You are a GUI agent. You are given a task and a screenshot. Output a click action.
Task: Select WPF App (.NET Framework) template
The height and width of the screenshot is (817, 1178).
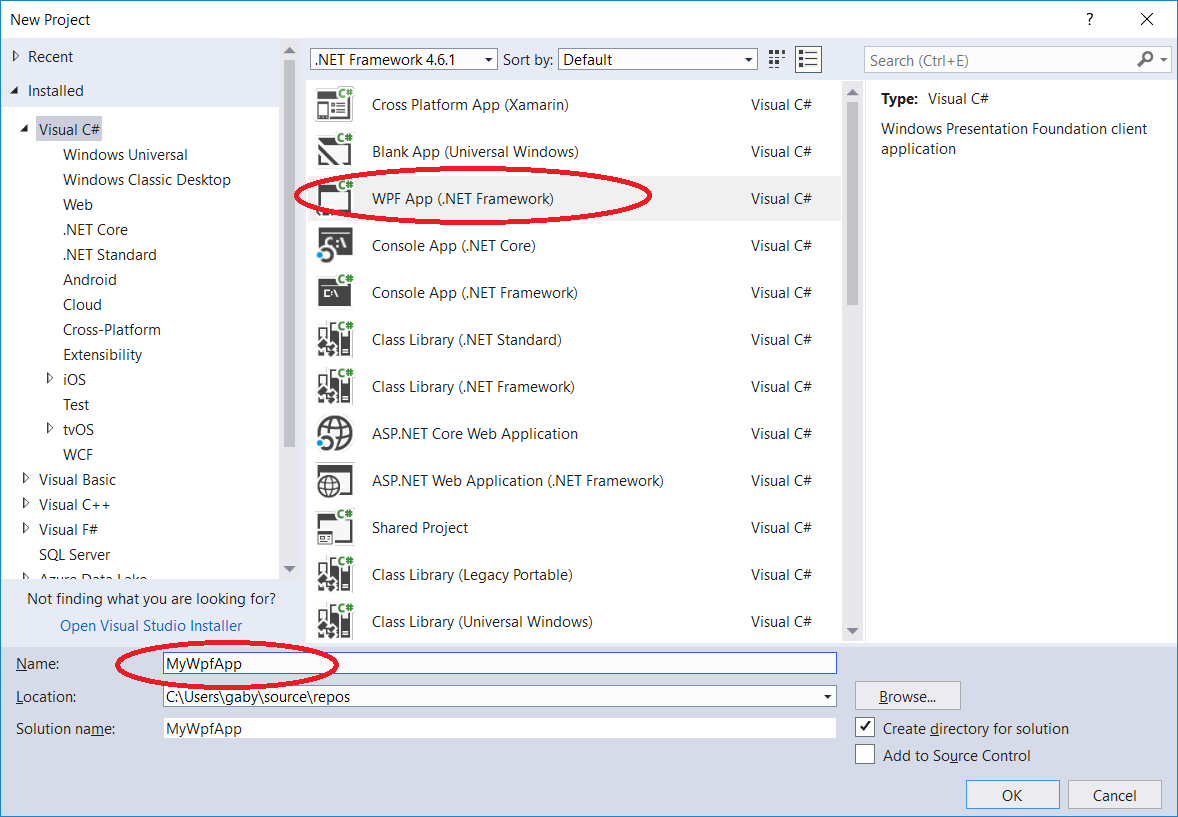tap(574, 198)
